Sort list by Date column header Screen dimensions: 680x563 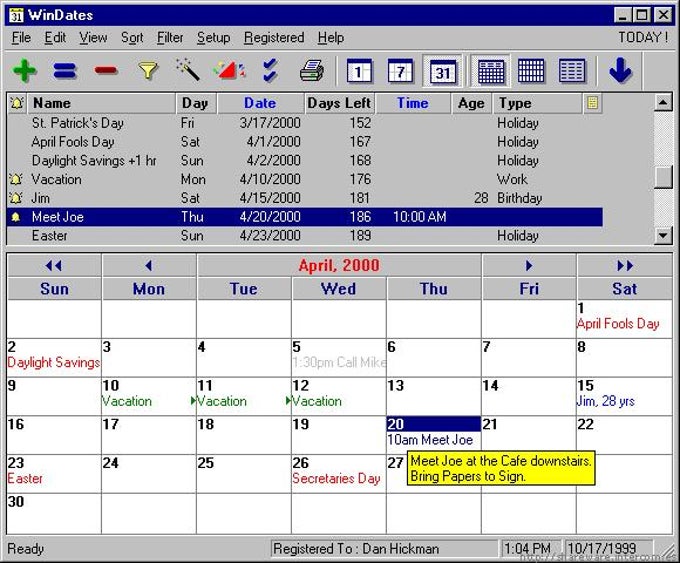point(260,103)
